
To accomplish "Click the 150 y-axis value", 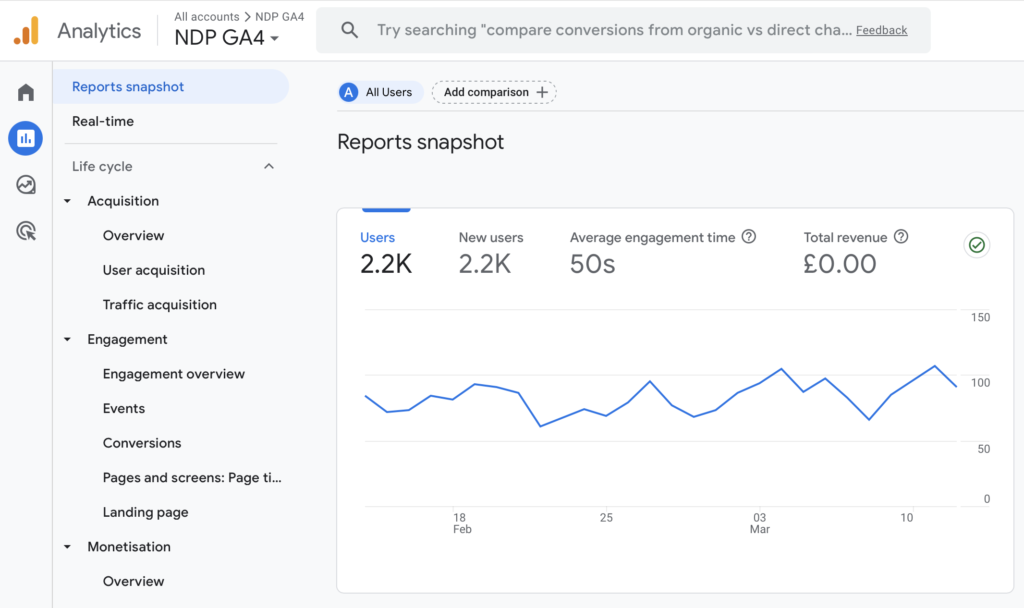I will tap(980, 317).
